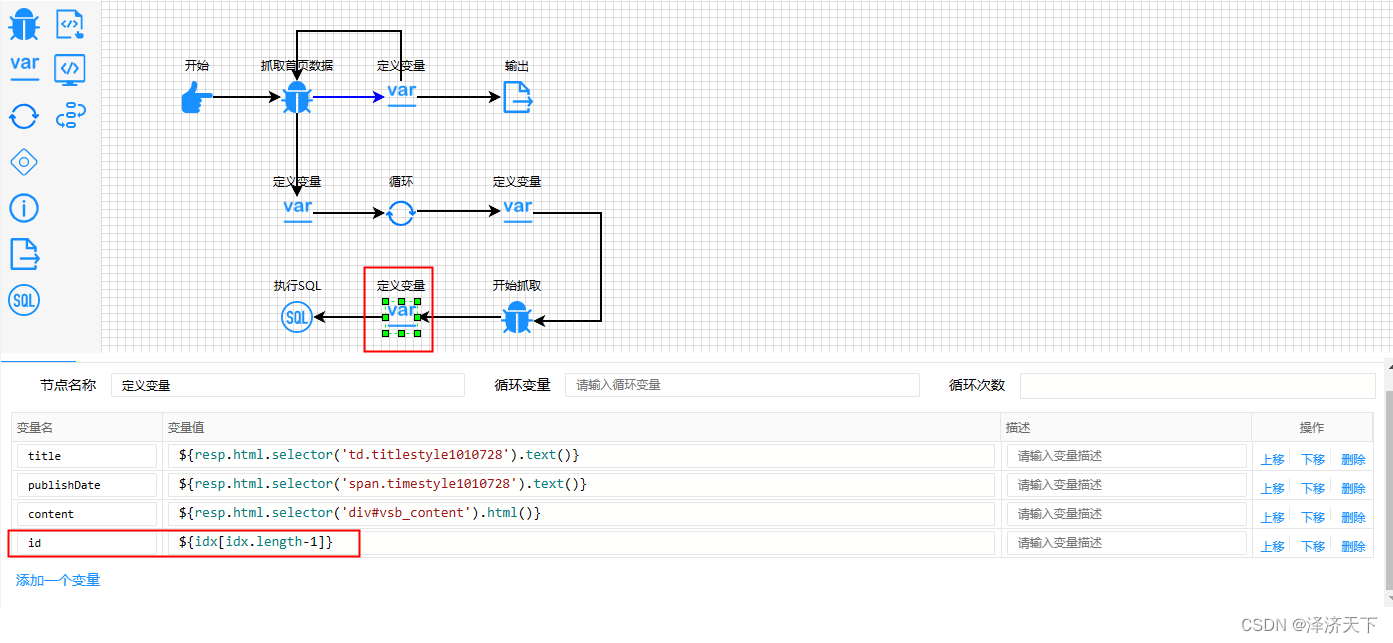Select the diamond target icon in palette
The height and width of the screenshot is (643, 1393).
[24, 162]
